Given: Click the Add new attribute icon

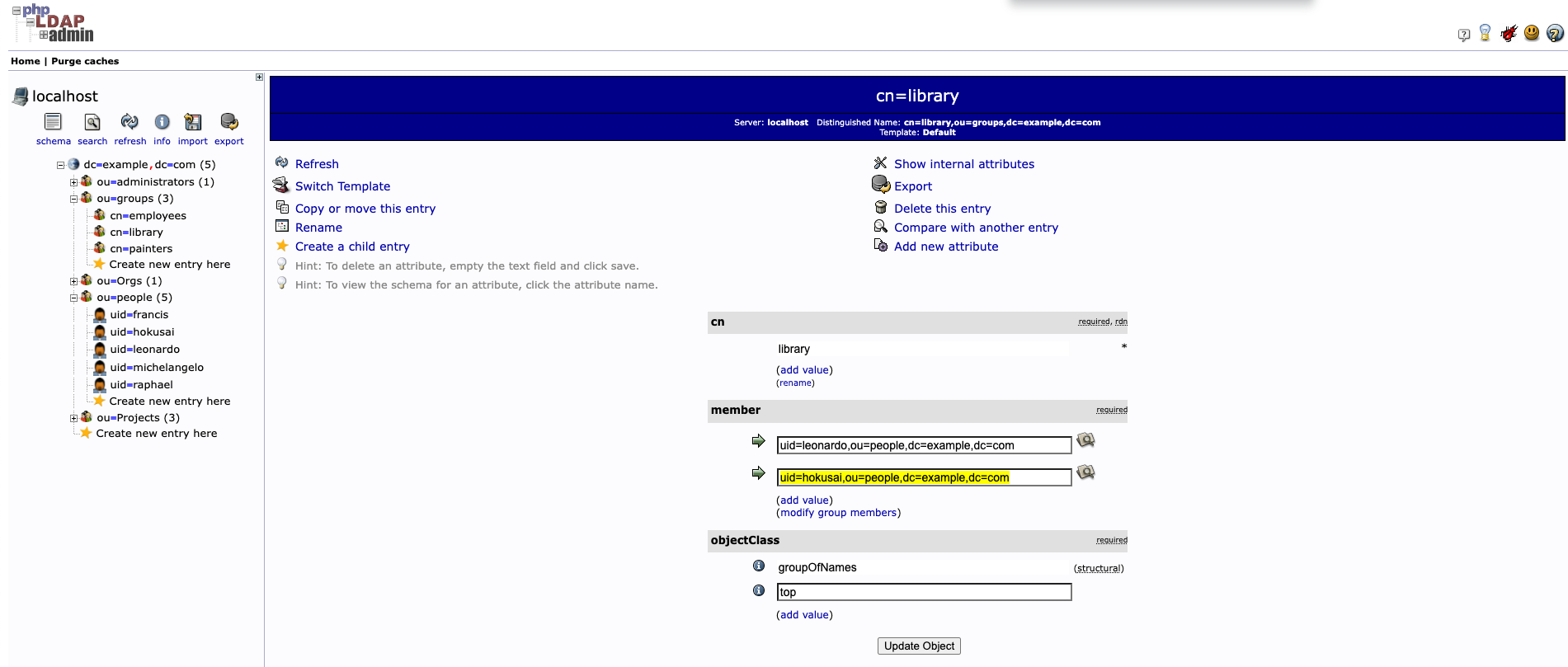Looking at the screenshot, I should click(x=881, y=246).
